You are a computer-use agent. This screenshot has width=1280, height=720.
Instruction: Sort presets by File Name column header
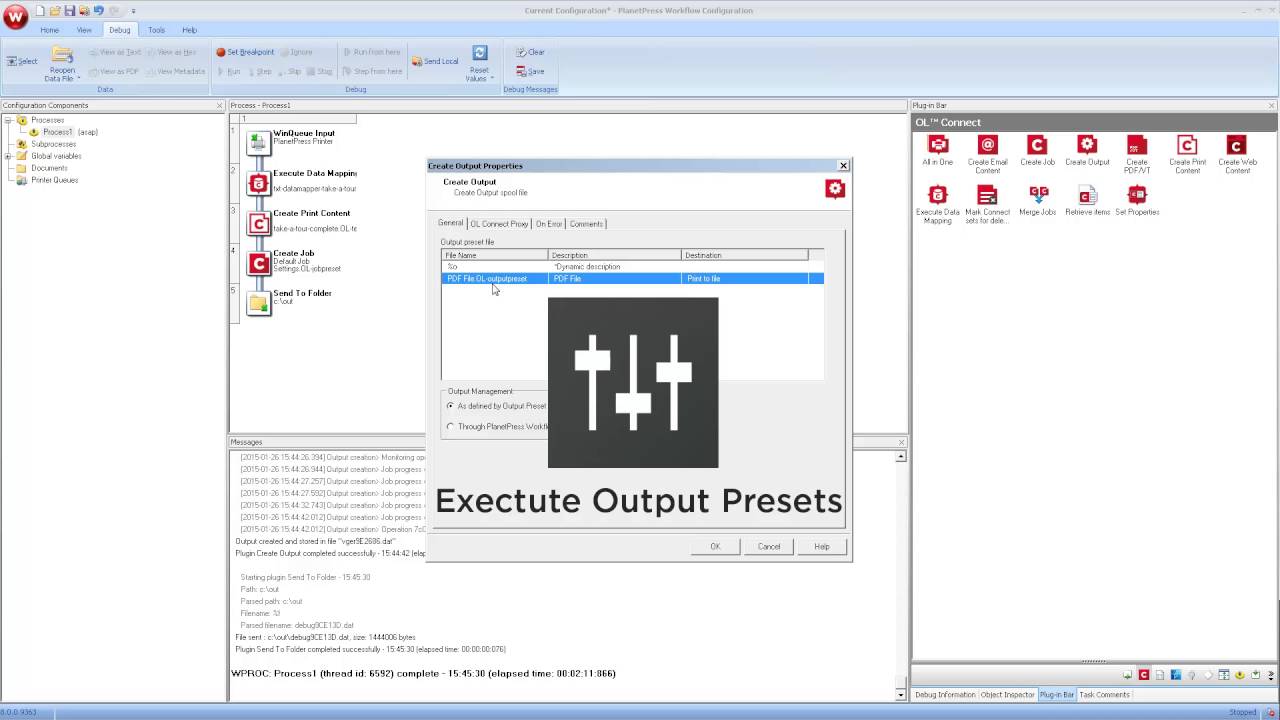496,256
